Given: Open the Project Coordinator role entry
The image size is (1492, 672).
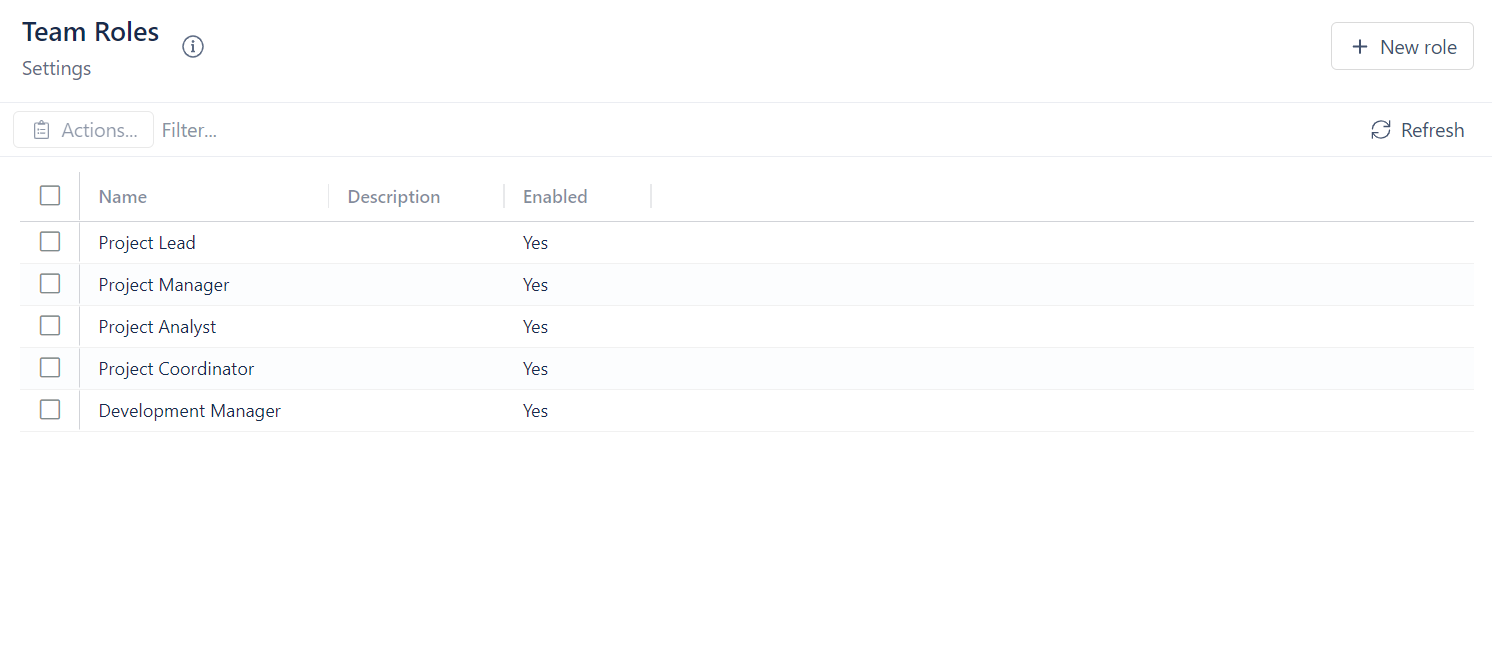Looking at the screenshot, I should [x=176, y=369].
